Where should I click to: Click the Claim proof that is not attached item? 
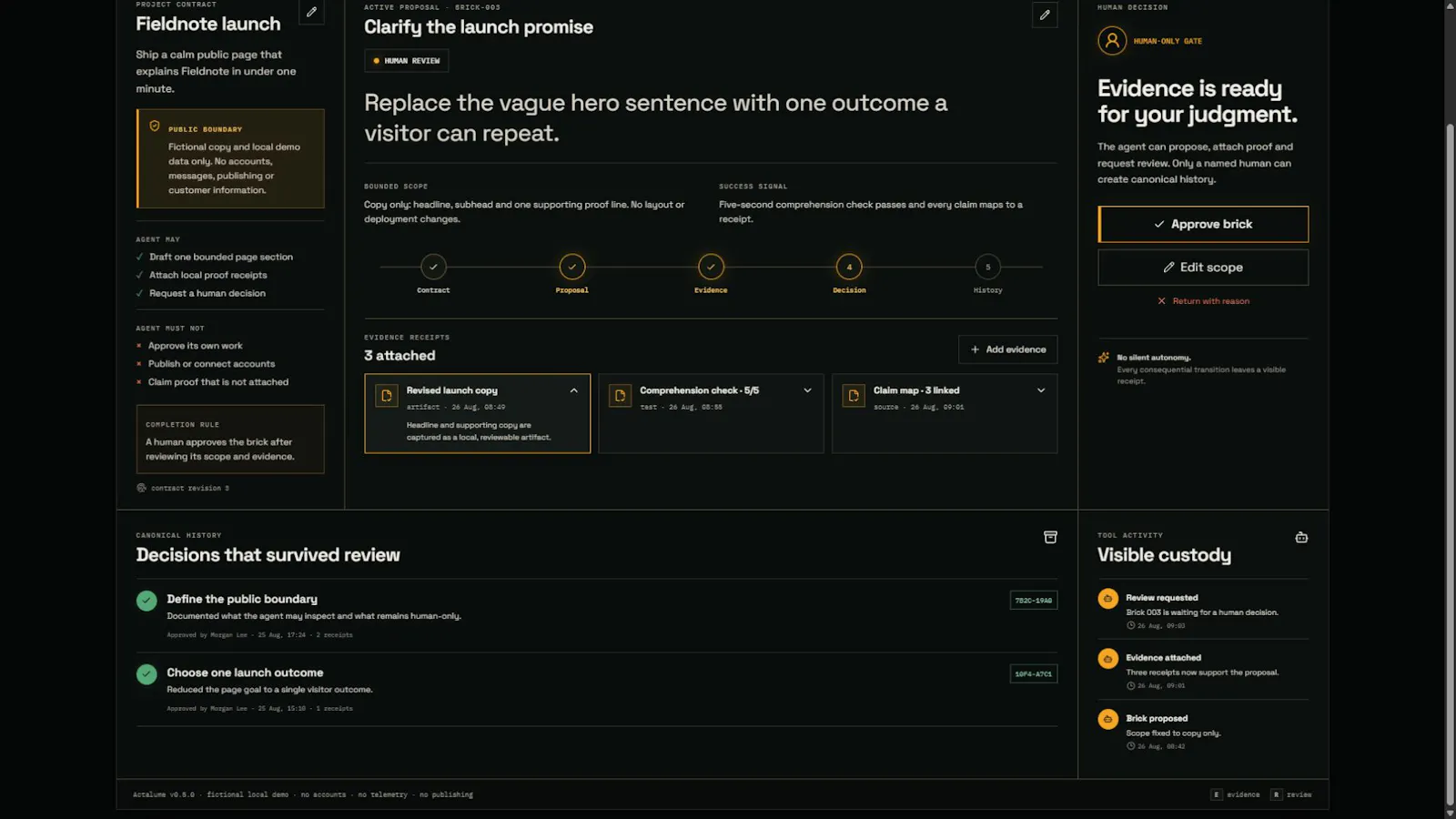[x=212, y=382]
